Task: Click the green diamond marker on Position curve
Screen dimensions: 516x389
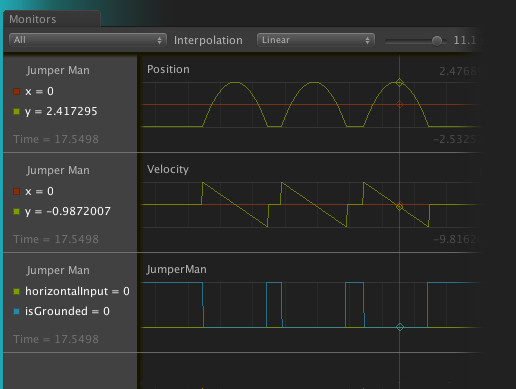Action: point(400,82)
